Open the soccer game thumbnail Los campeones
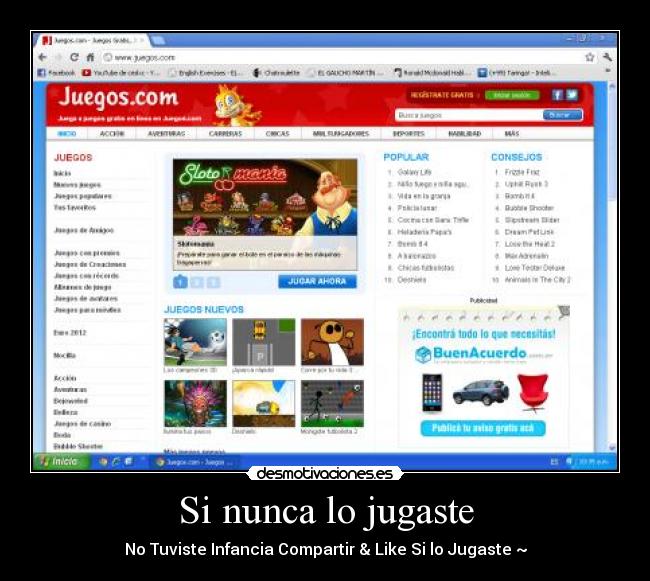This screenshot has height=581, width=650. 195,342
